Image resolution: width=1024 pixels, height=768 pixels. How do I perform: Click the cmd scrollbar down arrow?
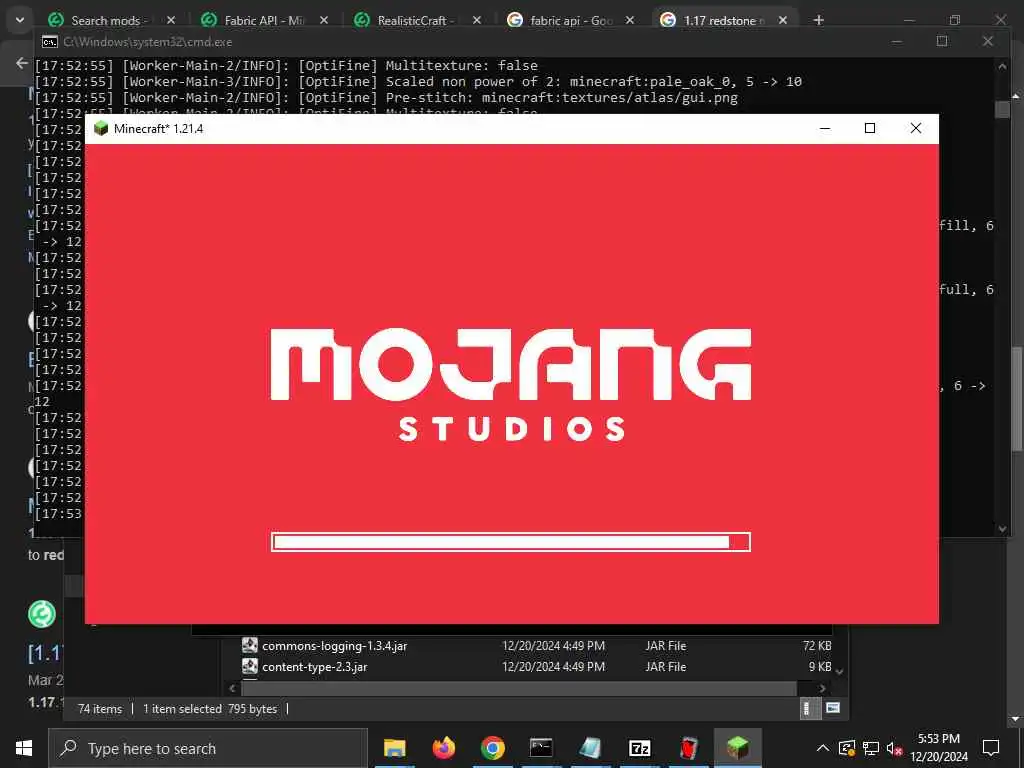1002,529
